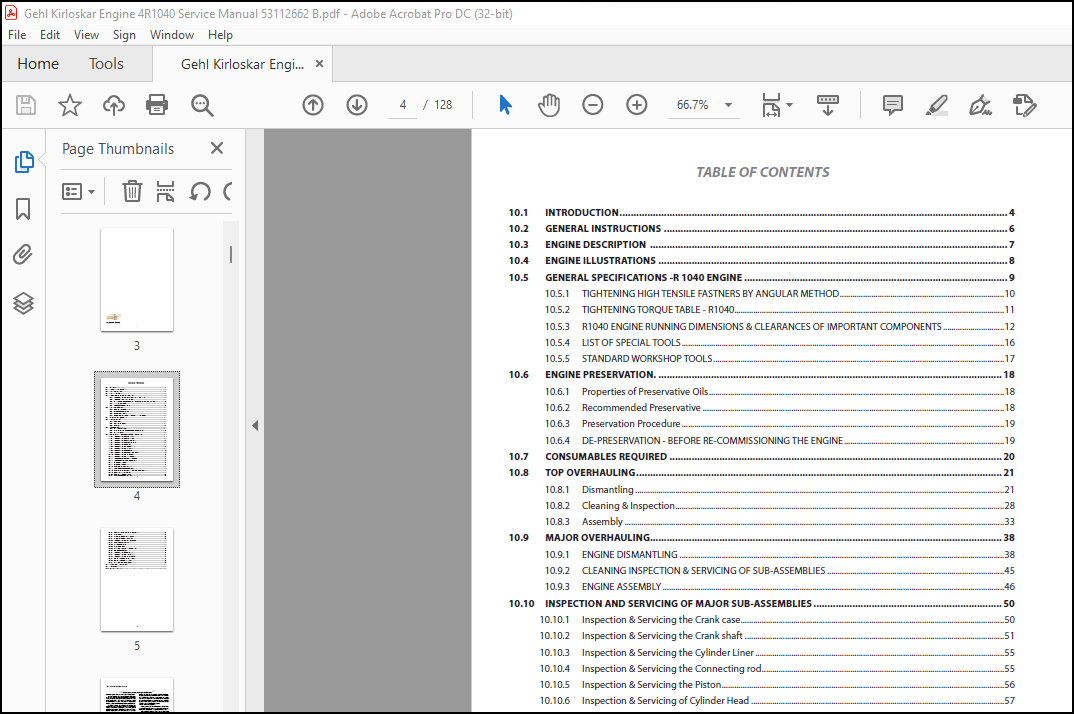Click STANDARD WORKSHOP TOOLS entry
This screenshot has height=714, width=1074.
click(779, 359)
